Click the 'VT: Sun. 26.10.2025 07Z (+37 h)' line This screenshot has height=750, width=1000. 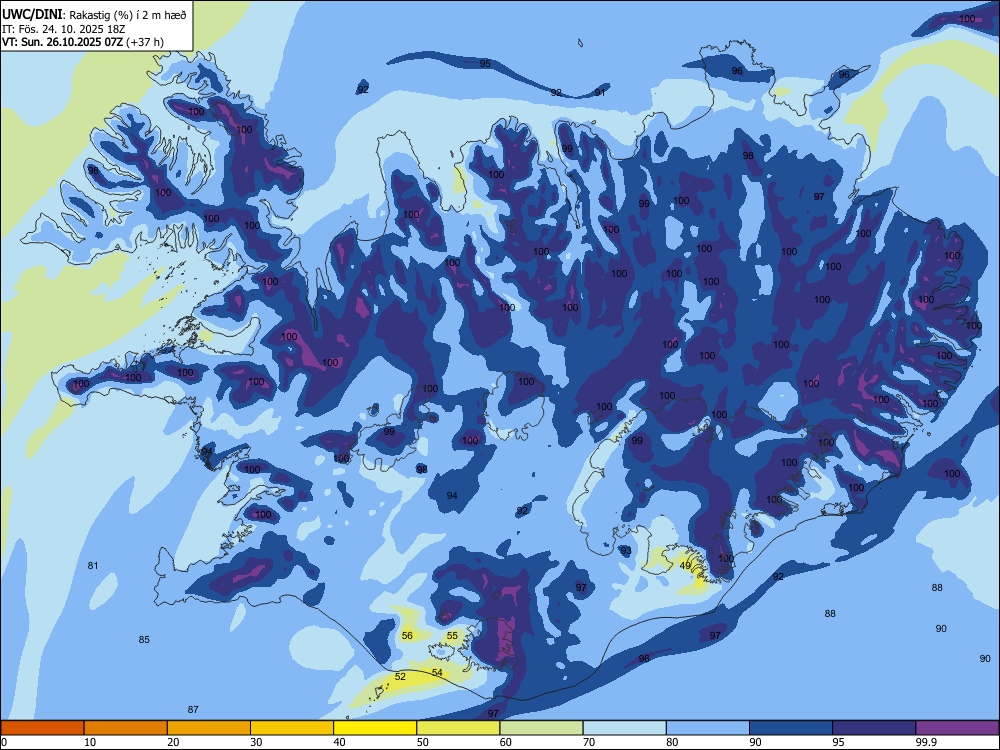click(83, 43)
